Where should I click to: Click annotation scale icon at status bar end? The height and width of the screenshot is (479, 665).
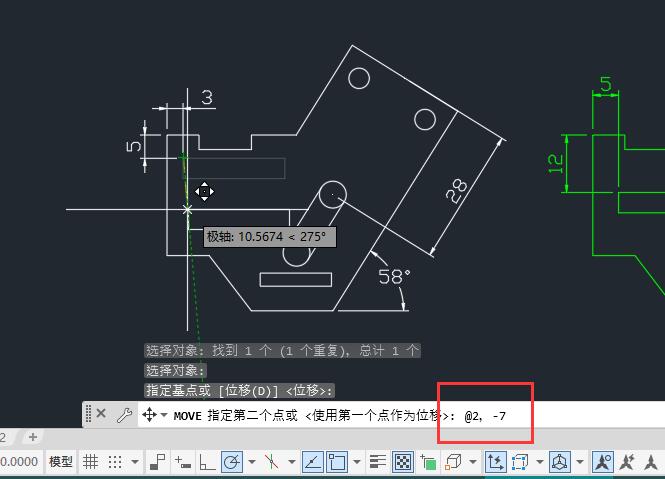click(x=651, y=462)
